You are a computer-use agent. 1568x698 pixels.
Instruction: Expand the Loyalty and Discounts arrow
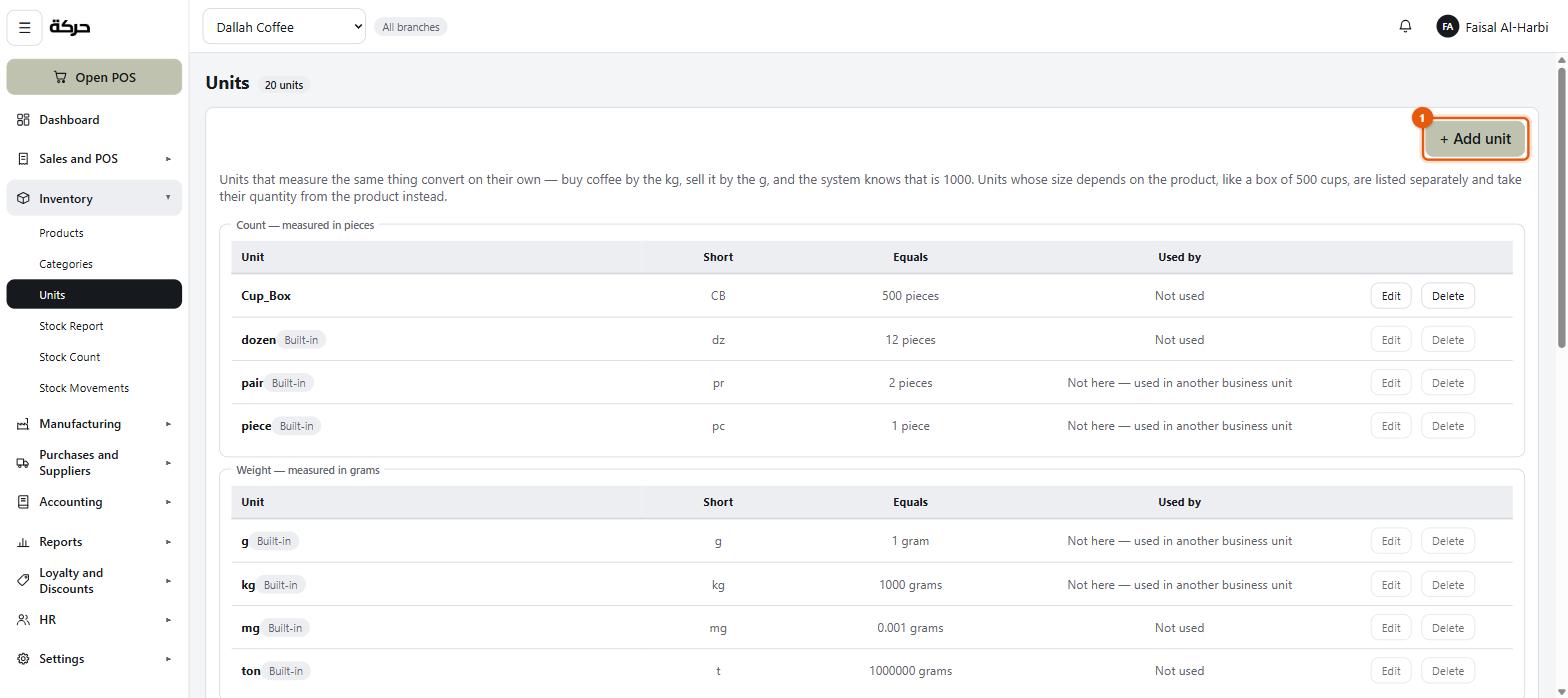[x=168, y=581]
